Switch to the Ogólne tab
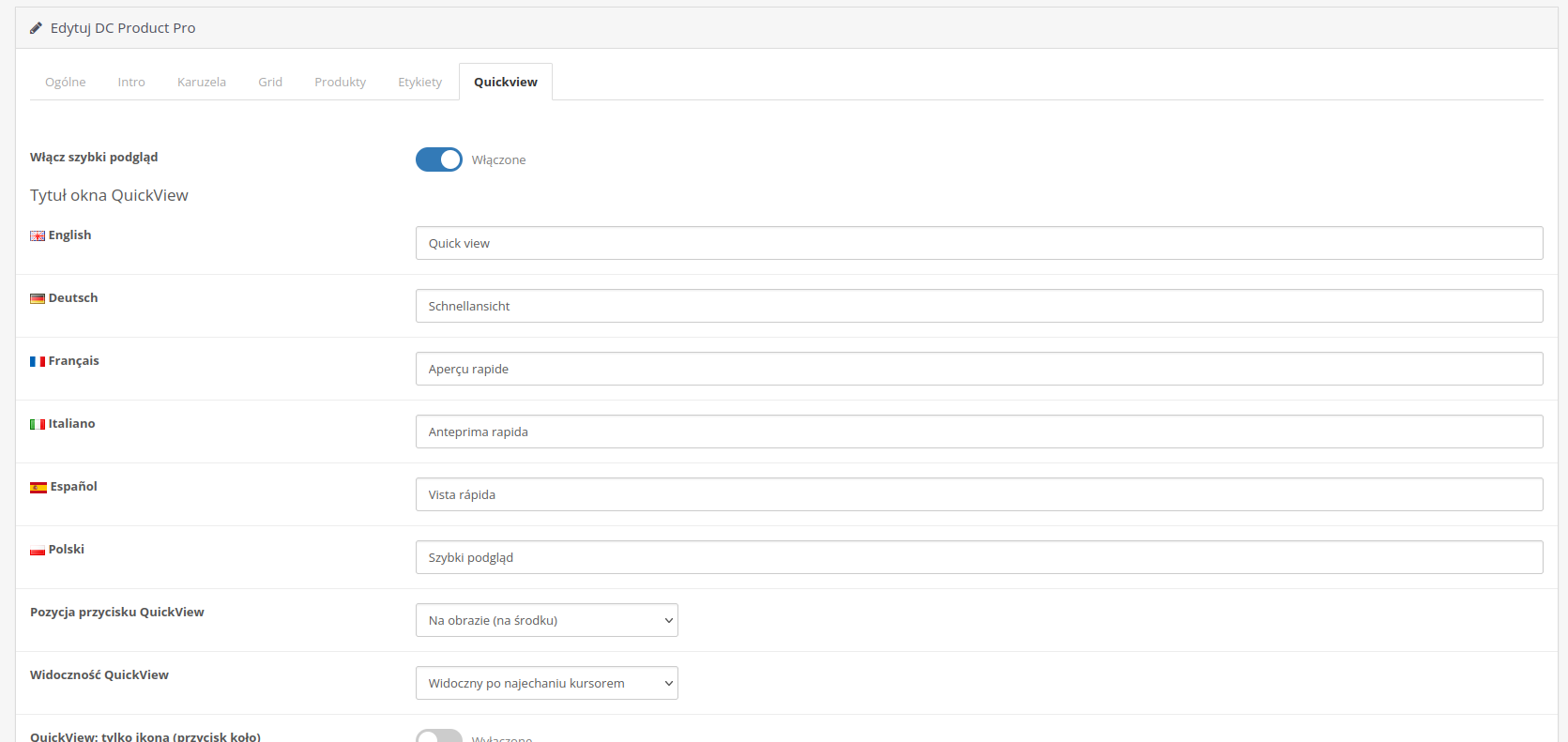The width and height of the screenshot is (1568, 742). pyautogui.click(x=66, y=83)
